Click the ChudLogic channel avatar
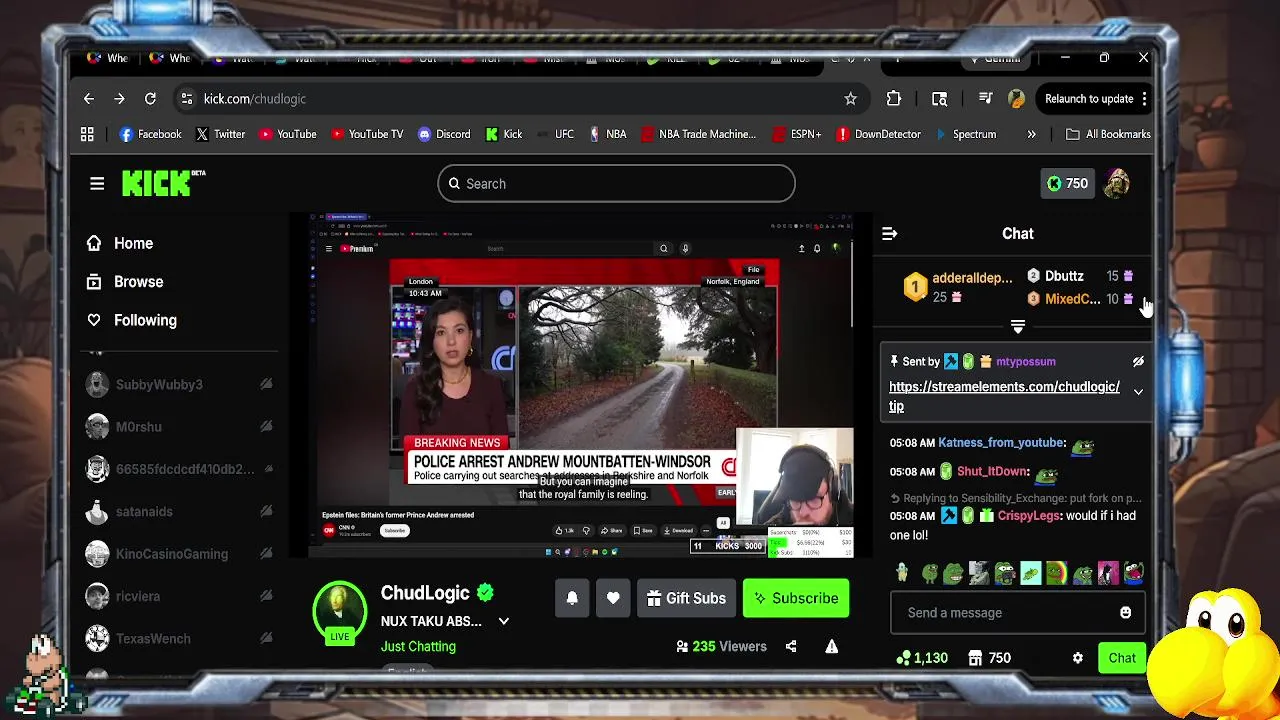 tap(340, 609)
